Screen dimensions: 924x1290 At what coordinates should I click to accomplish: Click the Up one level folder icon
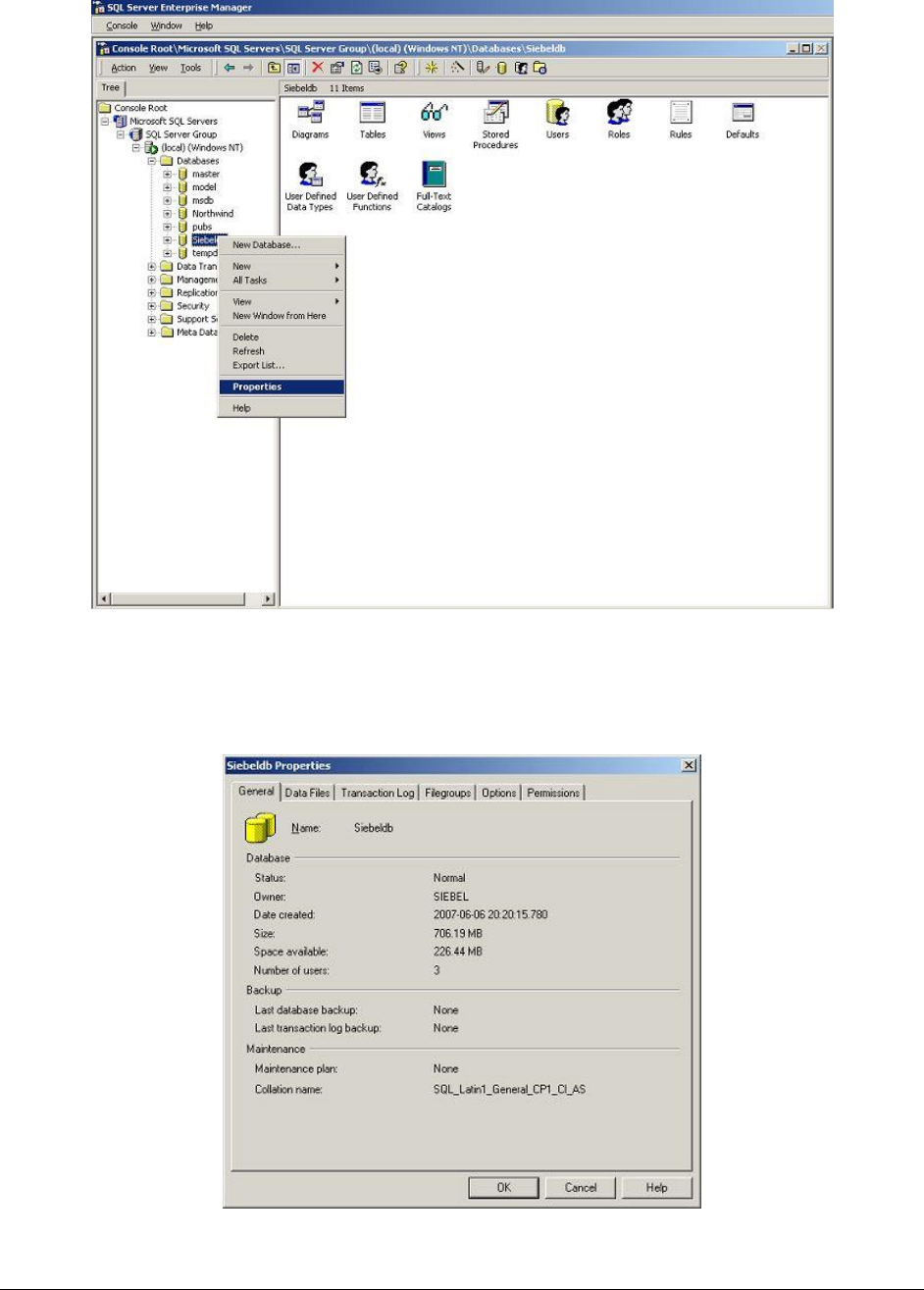coord(276,68)
